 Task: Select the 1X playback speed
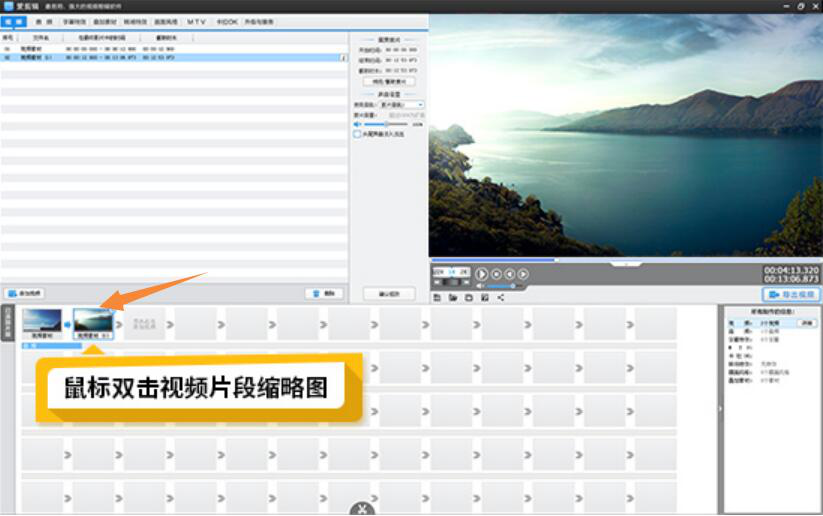click(x=451, y=272)
